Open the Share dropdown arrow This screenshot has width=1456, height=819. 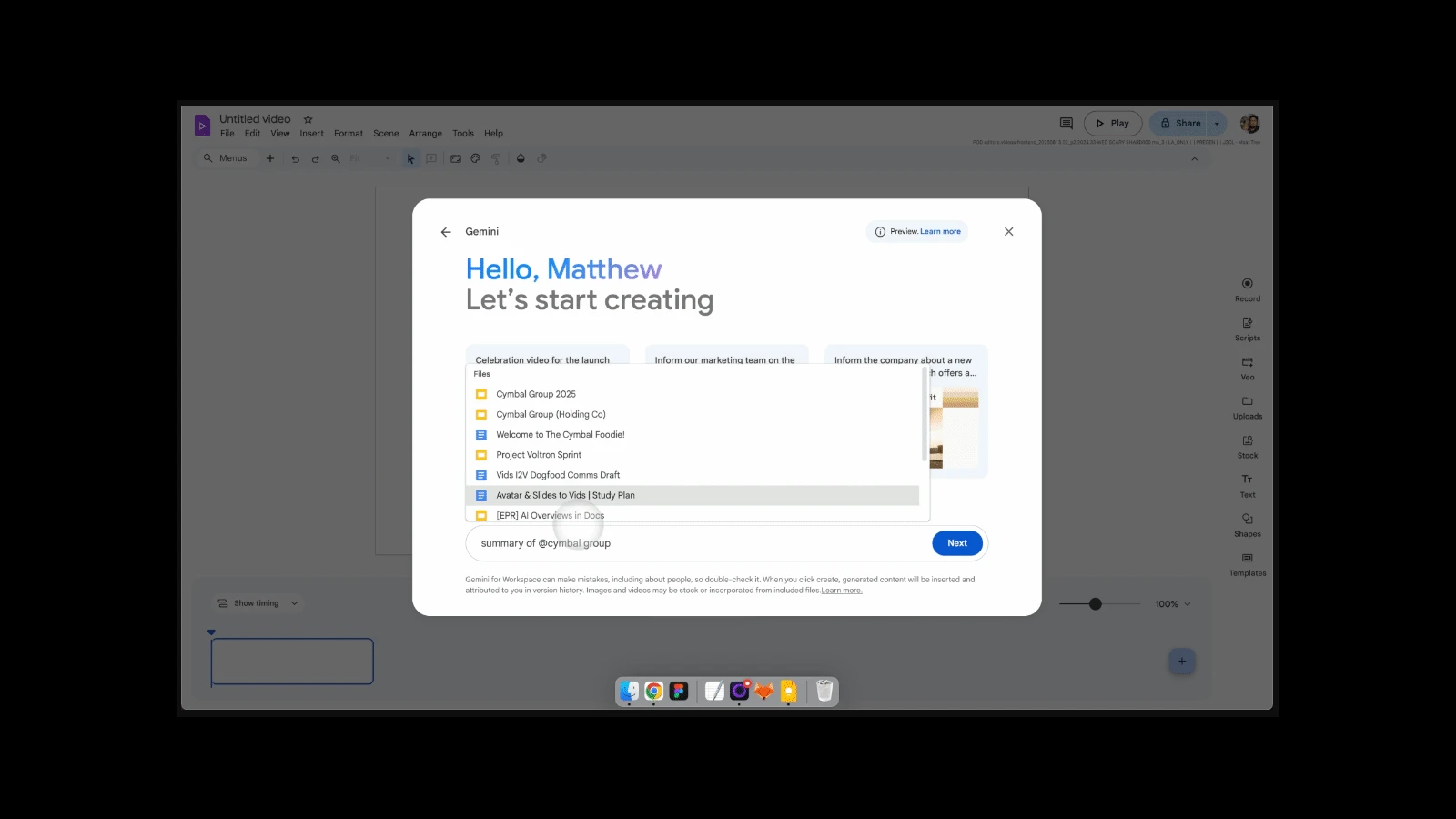(x=1218, y=124)
